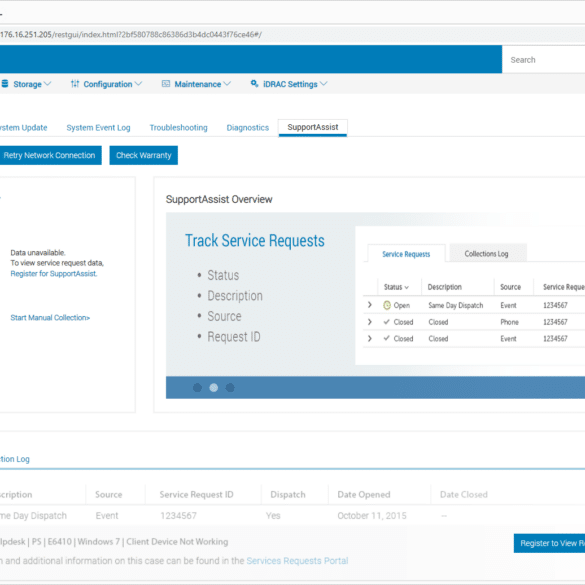Open the Configuration menu
Screen dimensions: 585x585
click(107, 84)
